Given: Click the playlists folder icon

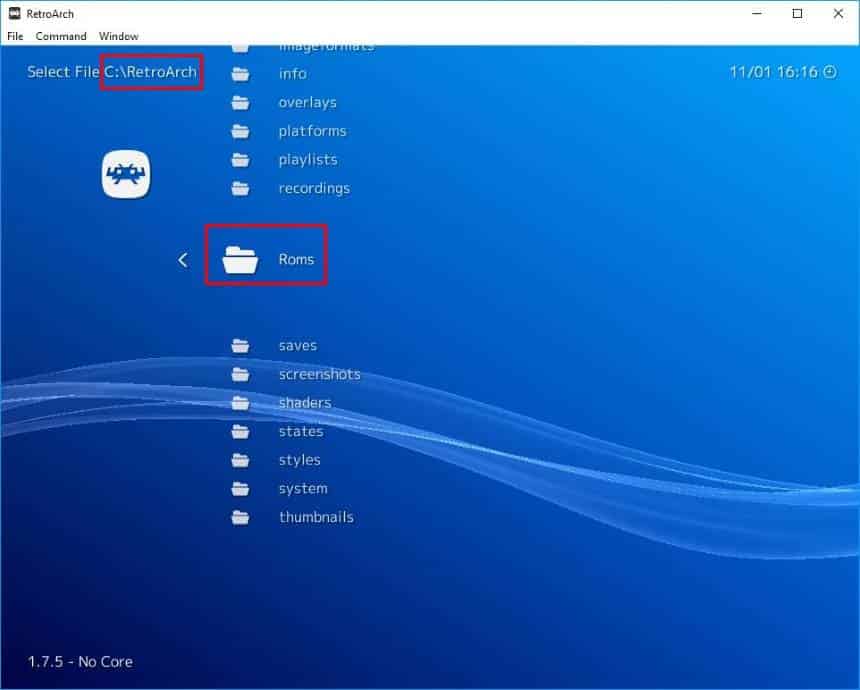Looking at the screenshot, I should [x=240, y=160].
